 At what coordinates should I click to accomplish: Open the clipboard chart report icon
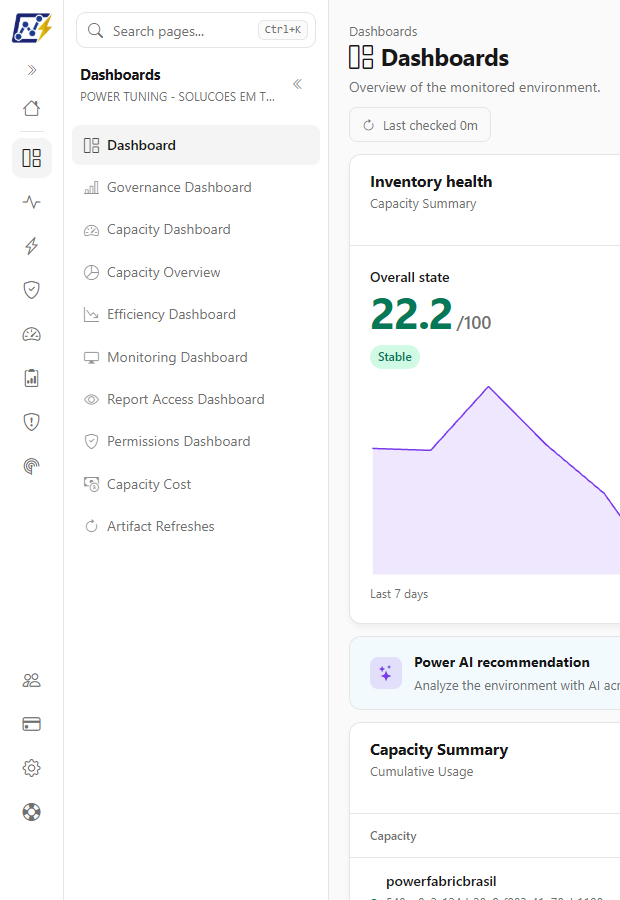pos(32,378)
